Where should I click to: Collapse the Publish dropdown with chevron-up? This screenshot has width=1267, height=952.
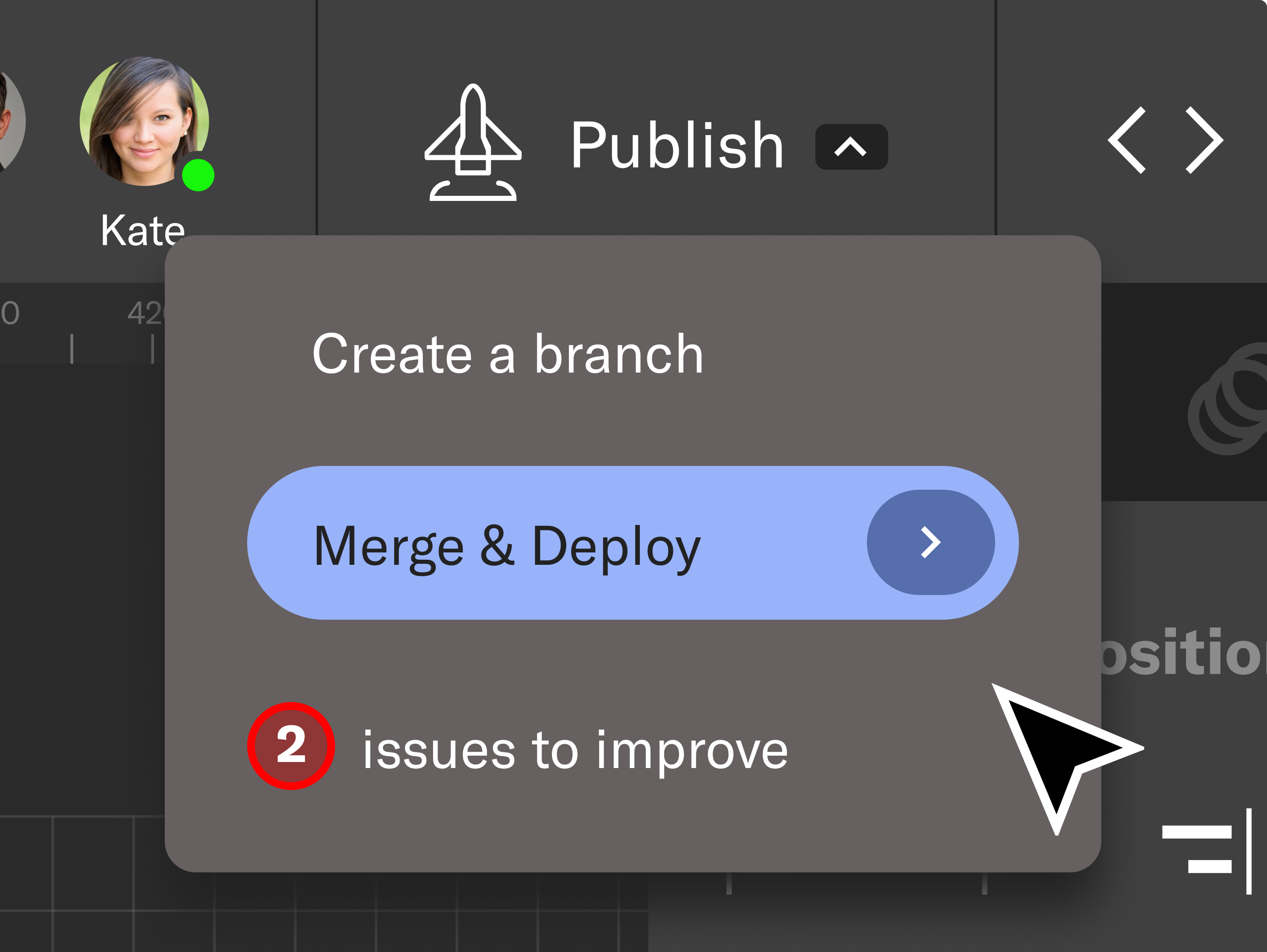tap(851, 146)
